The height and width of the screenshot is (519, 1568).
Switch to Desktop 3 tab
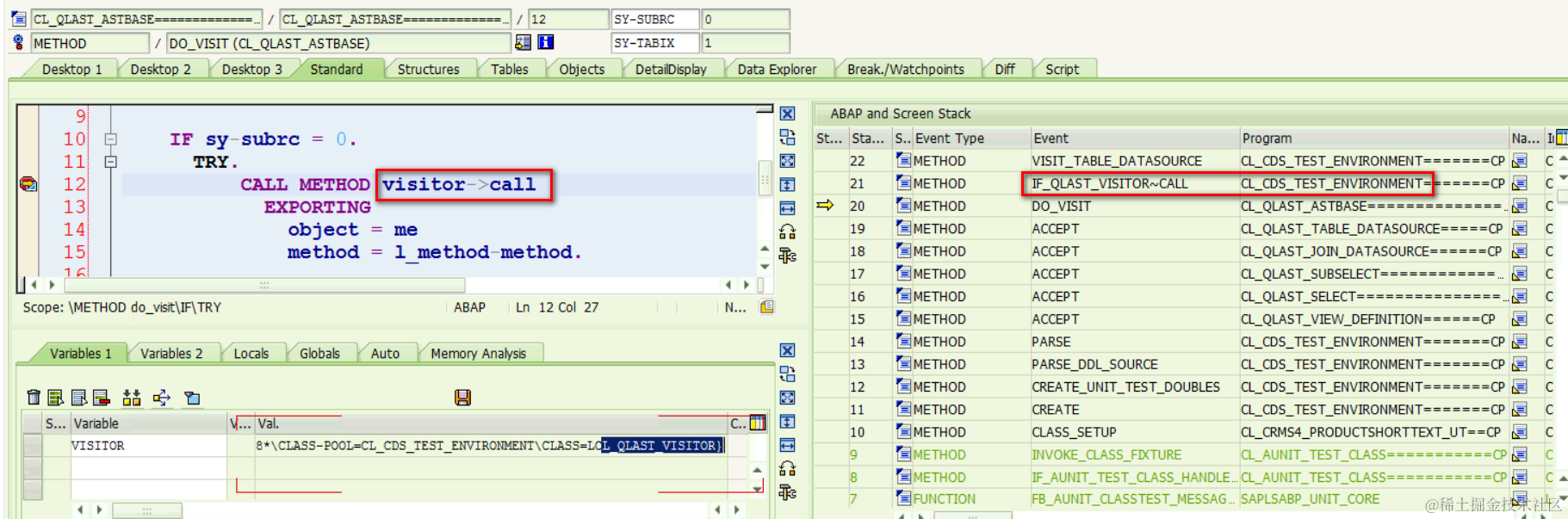click(x=252, y=69)
